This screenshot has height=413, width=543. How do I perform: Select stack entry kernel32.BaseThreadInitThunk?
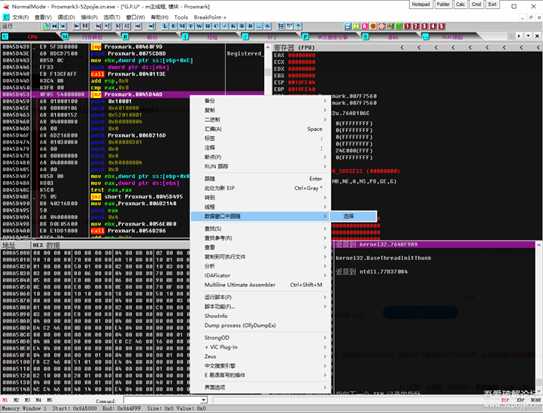pos(383,258)
